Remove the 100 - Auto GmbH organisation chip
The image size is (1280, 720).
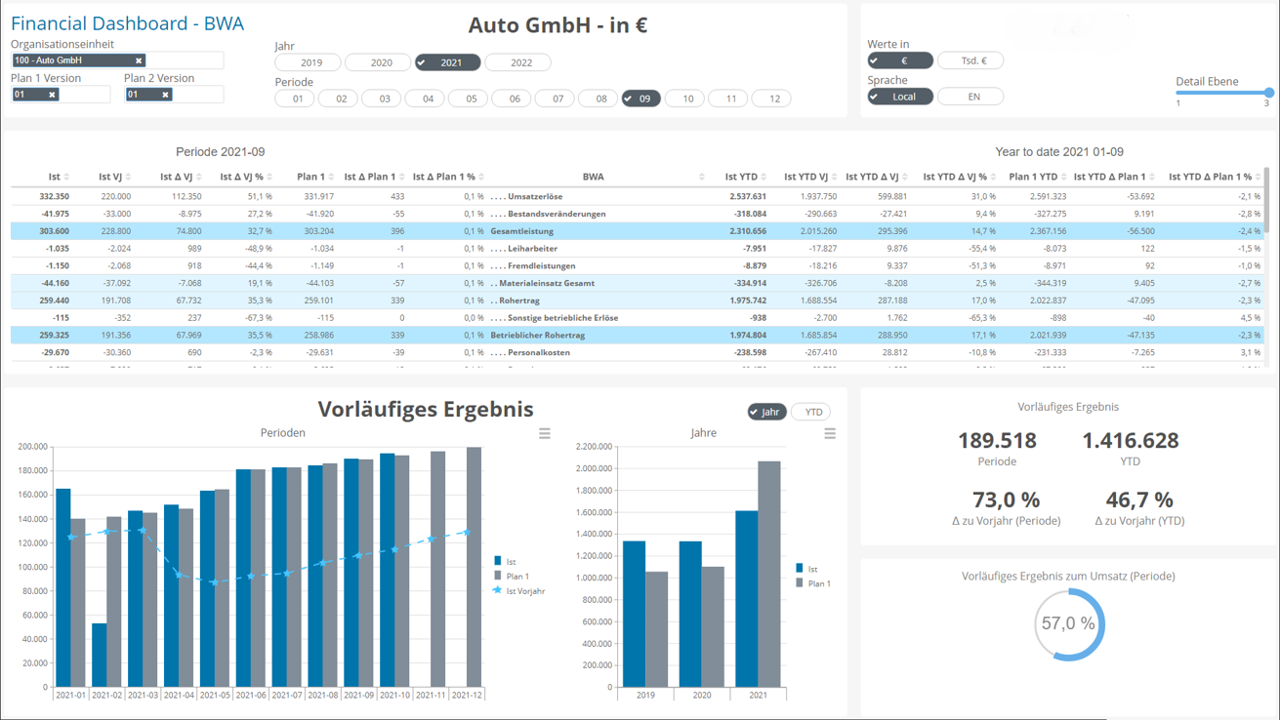pyautogui.click(x=139, y=61)
